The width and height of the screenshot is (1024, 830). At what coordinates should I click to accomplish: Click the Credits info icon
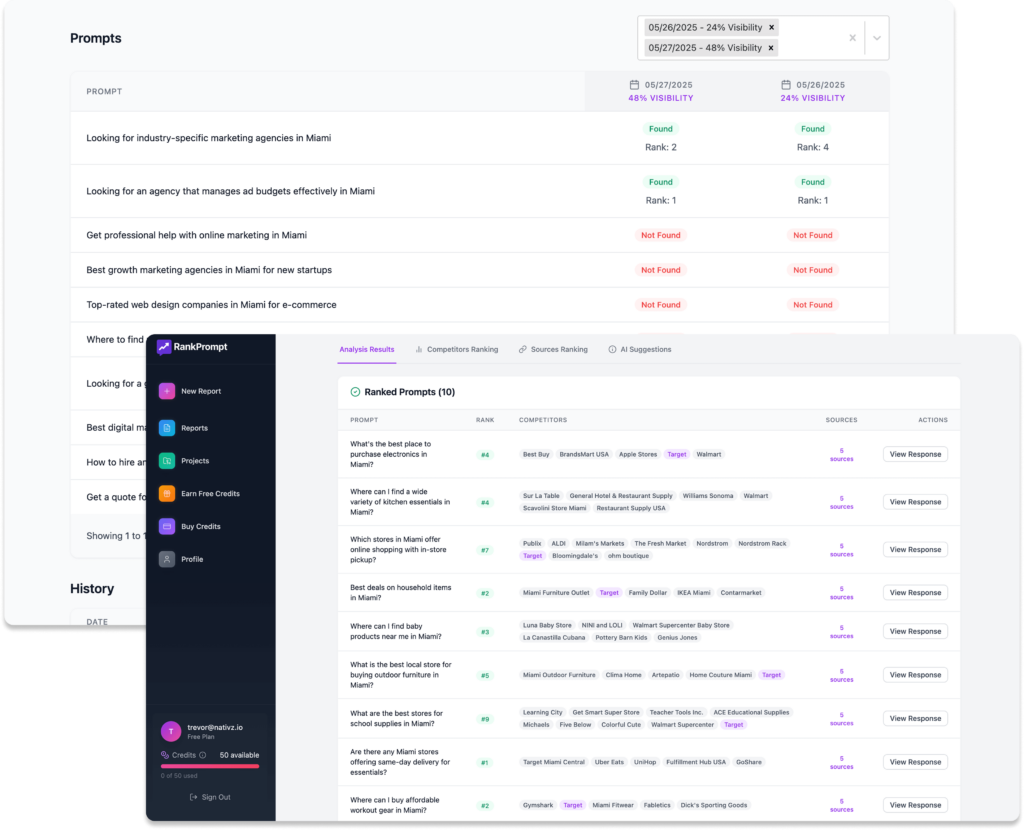point(202,755)
